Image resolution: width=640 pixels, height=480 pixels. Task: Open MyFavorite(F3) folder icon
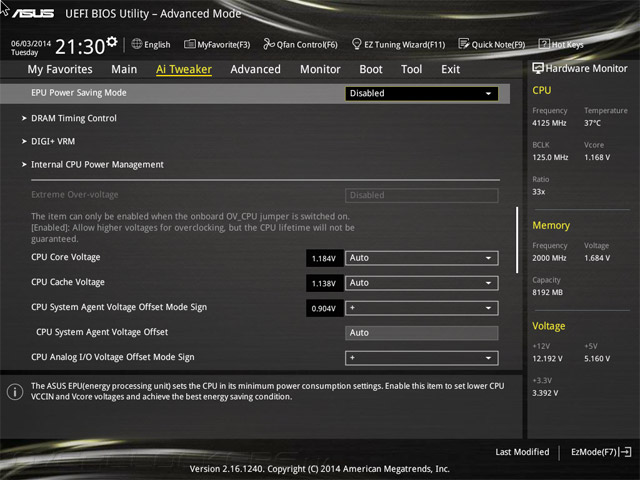(x=189, y=44)
